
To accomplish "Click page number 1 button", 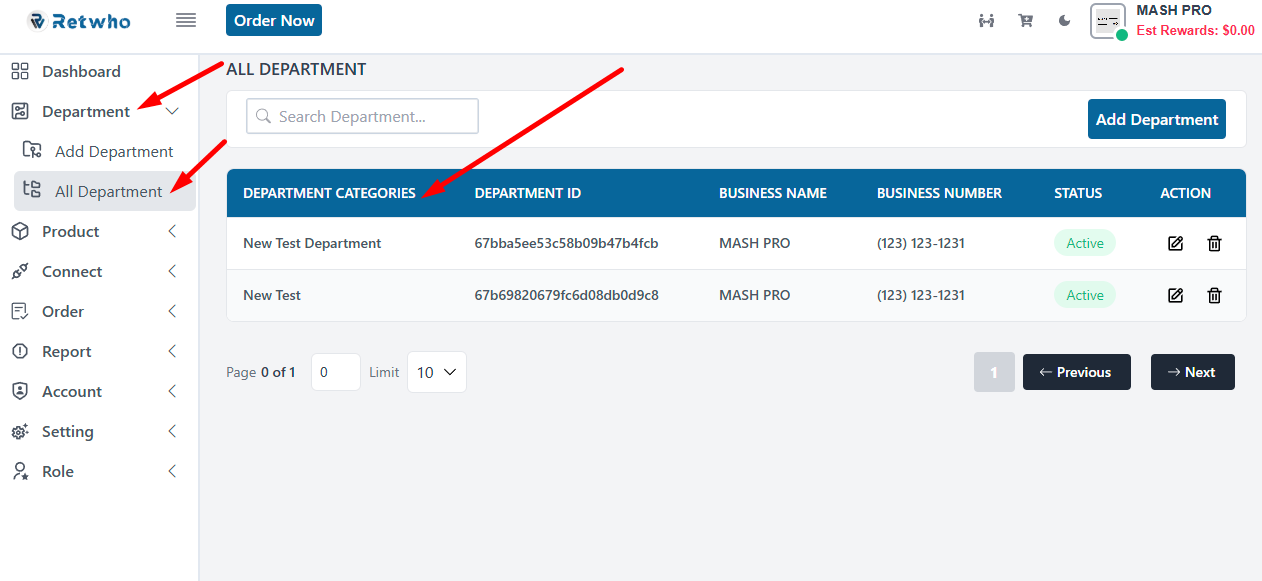I will click(994, 372).
